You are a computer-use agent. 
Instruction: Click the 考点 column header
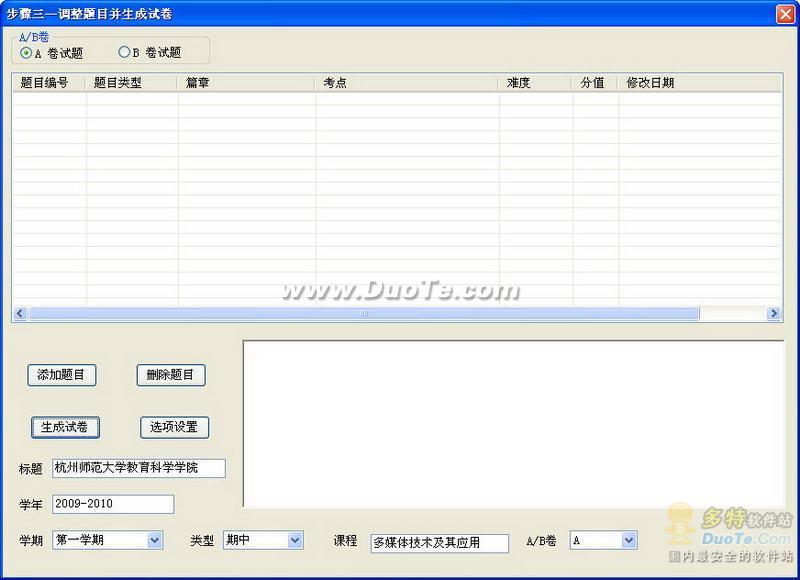click(407, 83)
